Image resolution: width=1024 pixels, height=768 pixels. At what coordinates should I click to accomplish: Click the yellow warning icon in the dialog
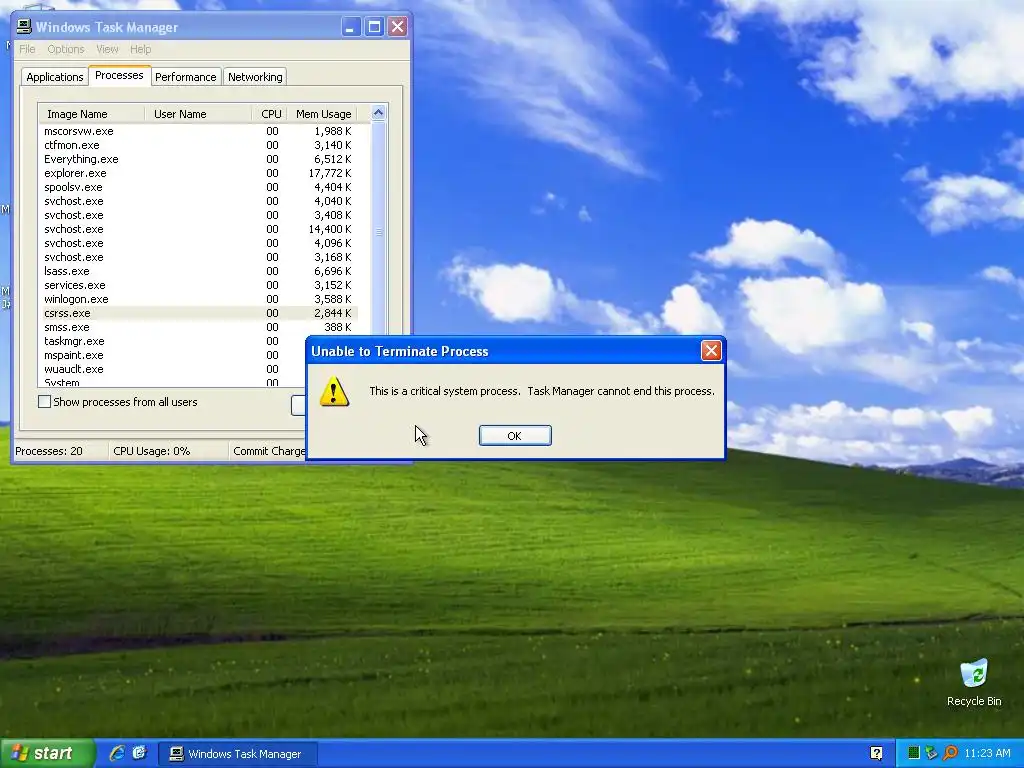[x=334, y=391]
